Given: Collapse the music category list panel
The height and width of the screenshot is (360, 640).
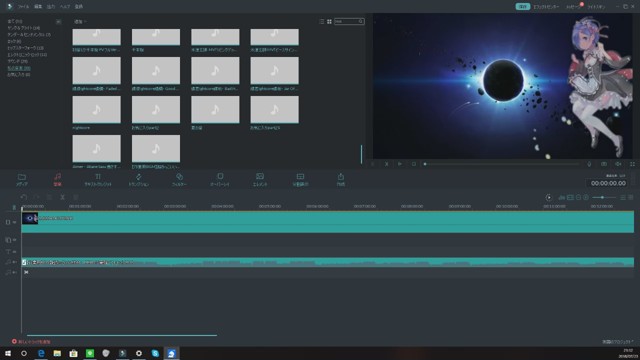Looking at the screenshot, I should (x=58, y=21).
